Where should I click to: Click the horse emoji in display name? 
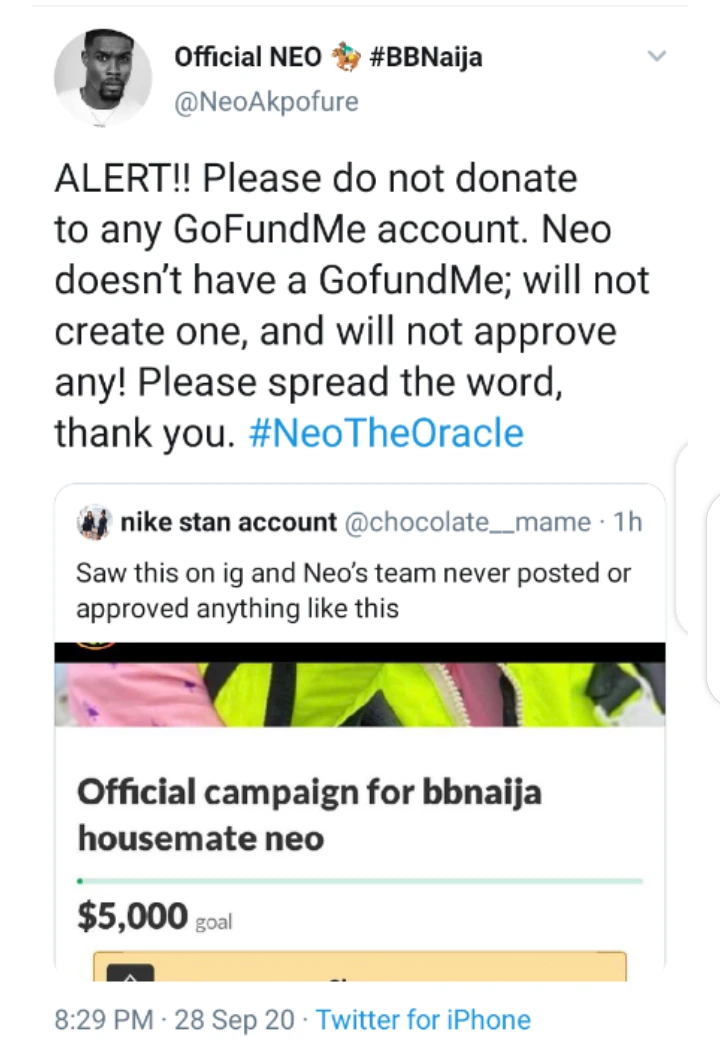(345, 57)
